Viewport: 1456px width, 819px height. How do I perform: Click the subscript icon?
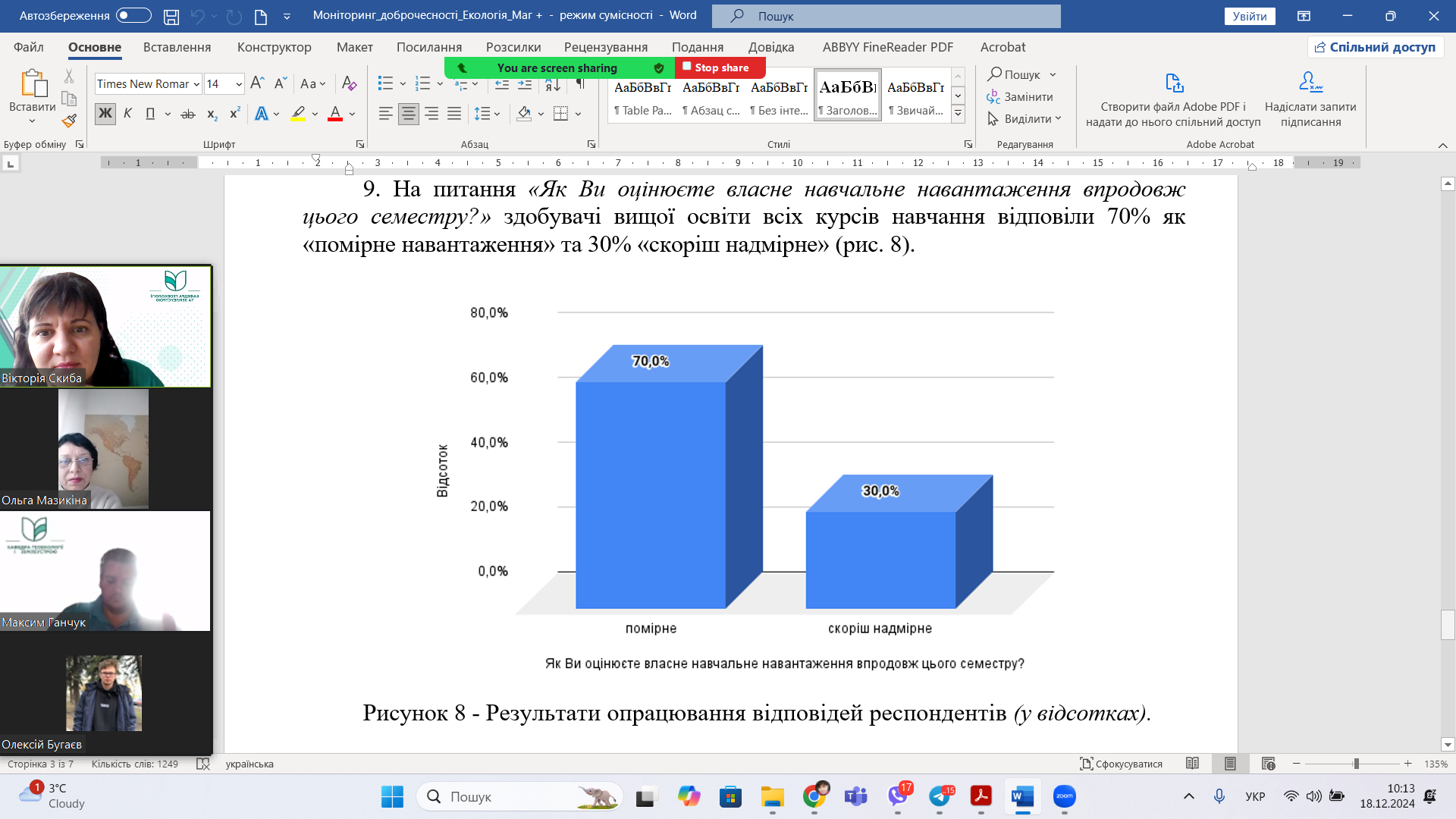coord(212,114)
